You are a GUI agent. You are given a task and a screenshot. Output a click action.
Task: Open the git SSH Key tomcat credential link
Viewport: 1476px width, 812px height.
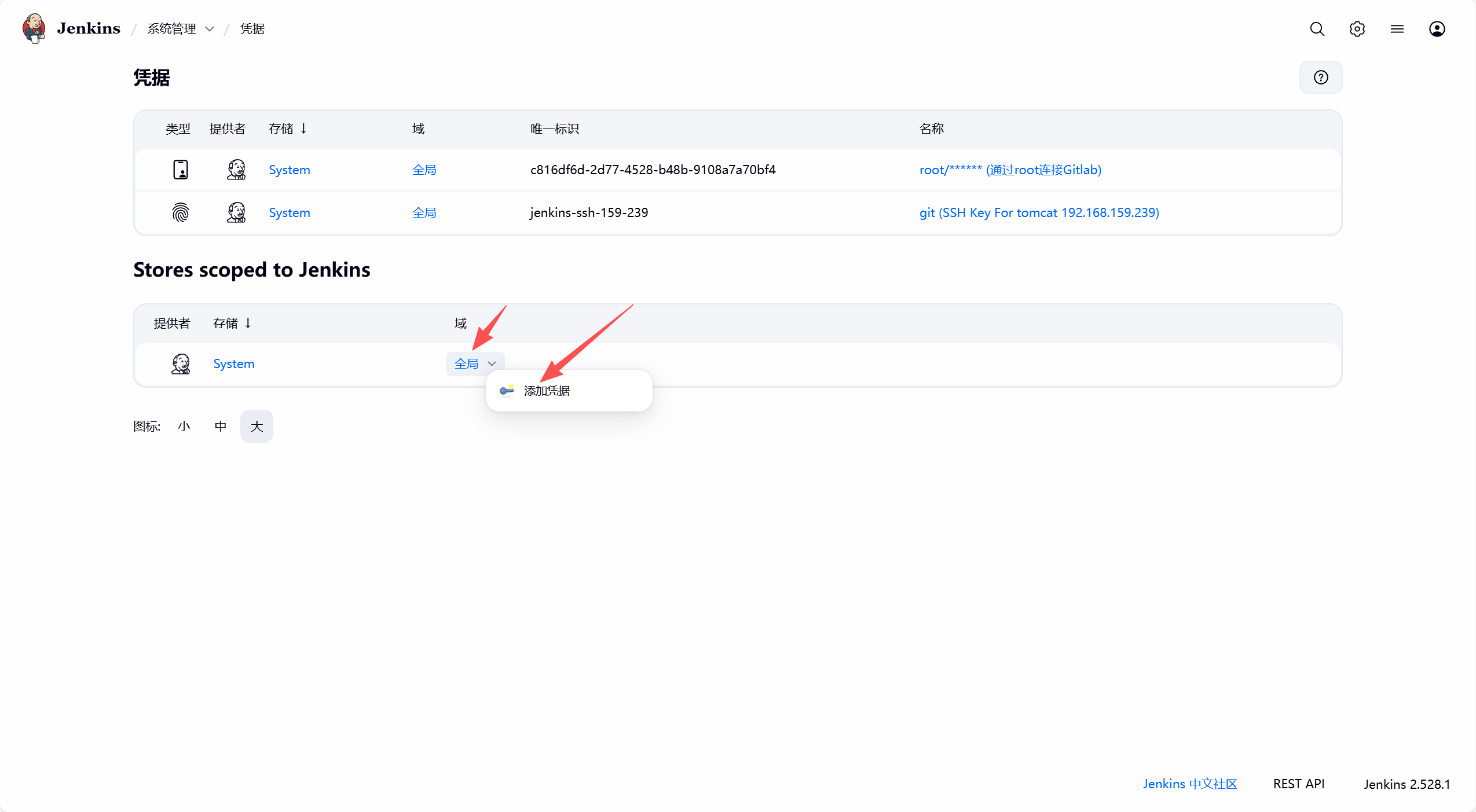(1039, 212)
